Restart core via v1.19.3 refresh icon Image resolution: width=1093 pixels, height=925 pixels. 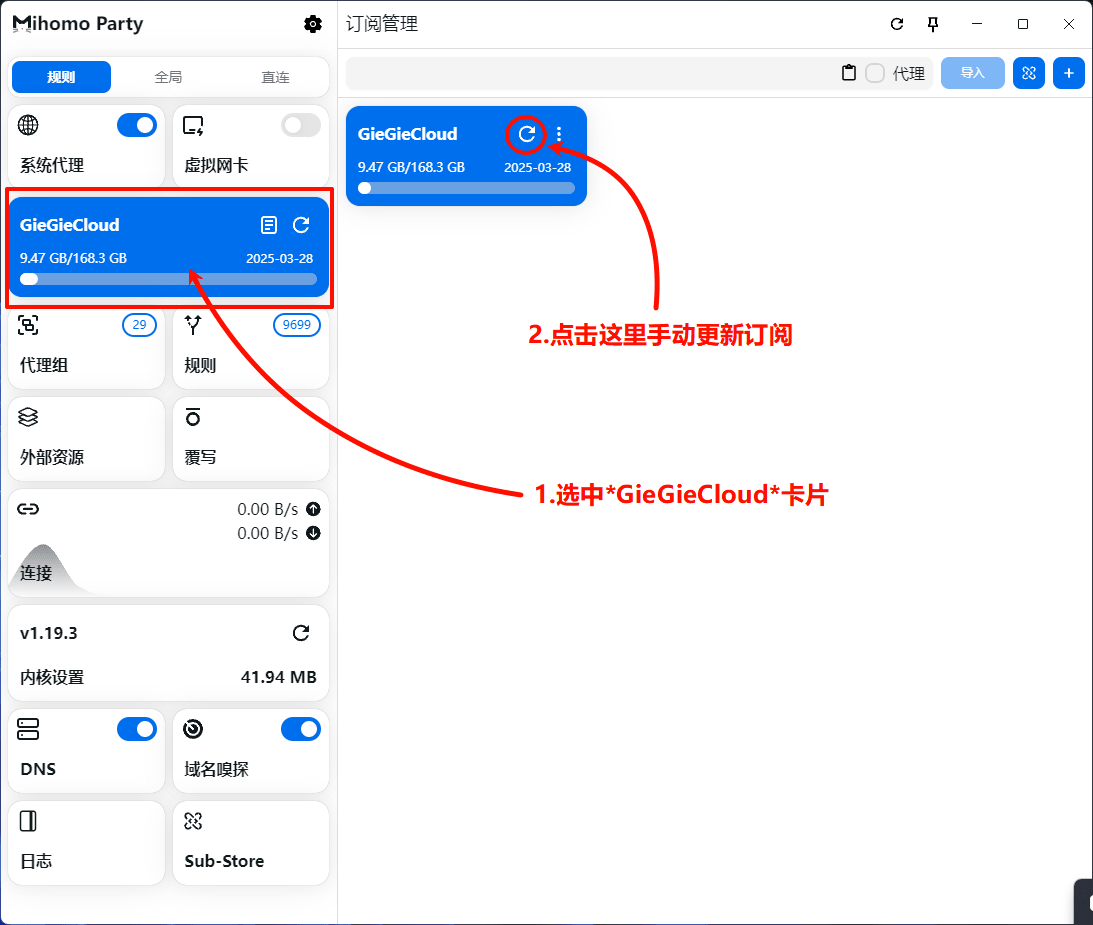point(301,633)
